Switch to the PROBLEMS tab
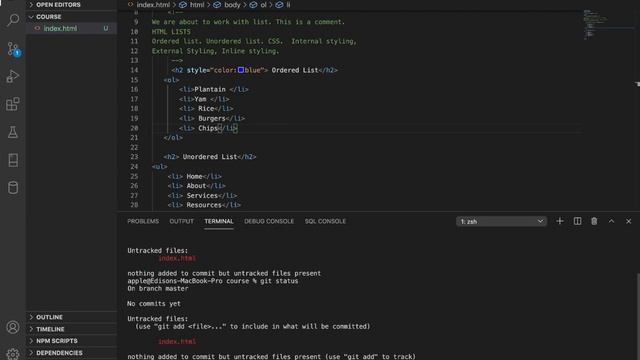 (143, 221)
